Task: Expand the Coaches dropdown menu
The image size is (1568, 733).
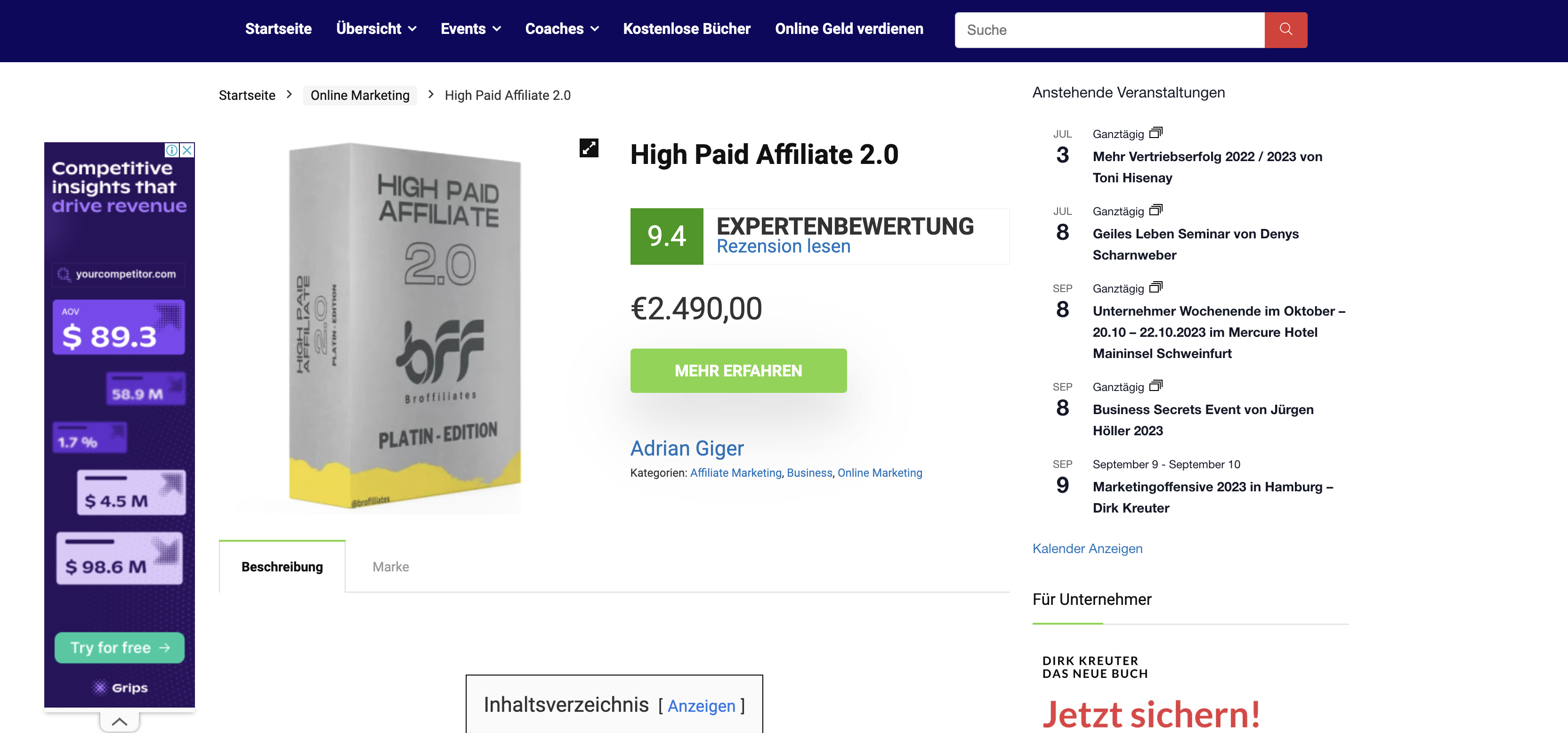Action: [562, 29]
